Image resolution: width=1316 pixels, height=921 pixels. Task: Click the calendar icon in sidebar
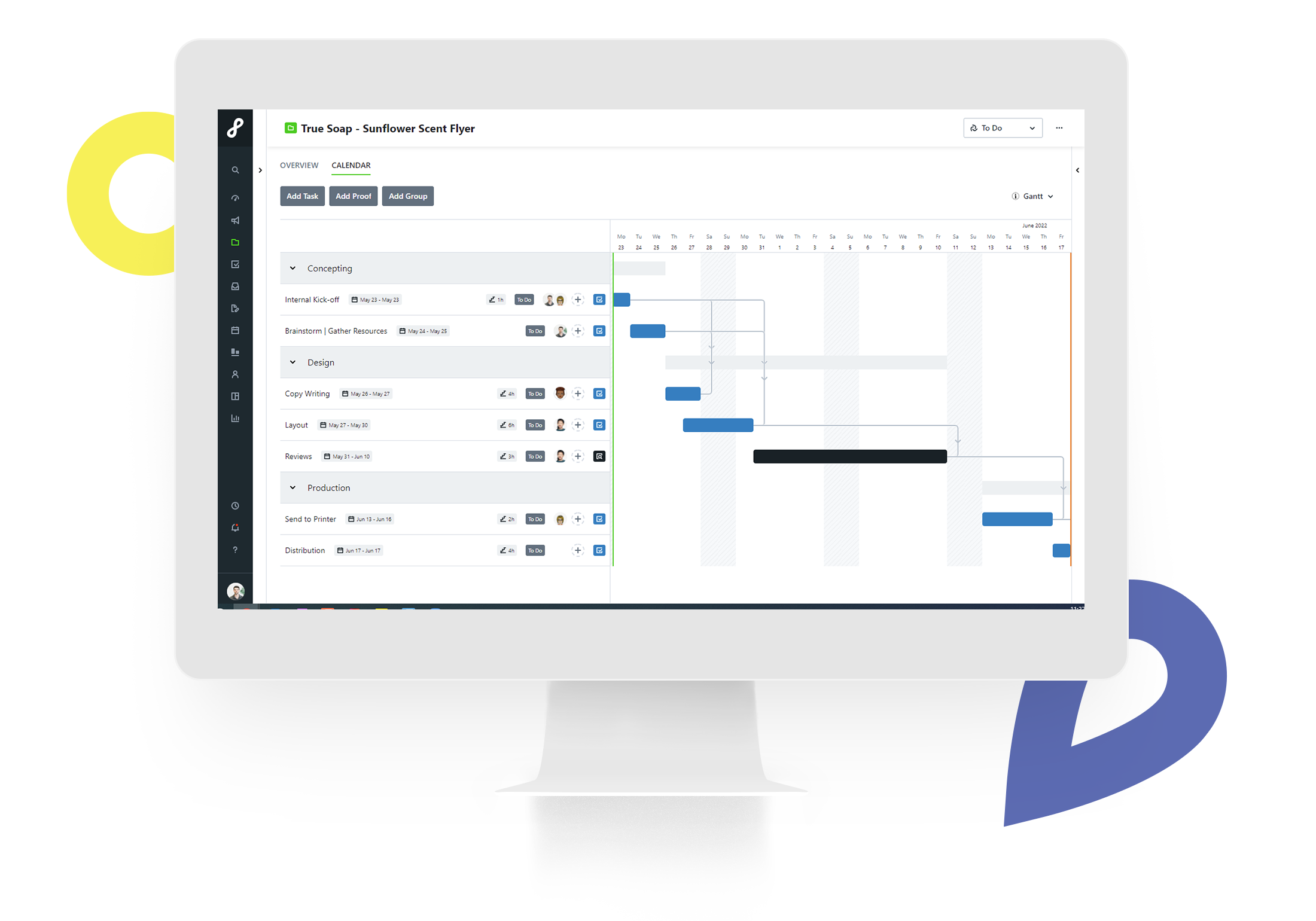click(x=238, y=333)
